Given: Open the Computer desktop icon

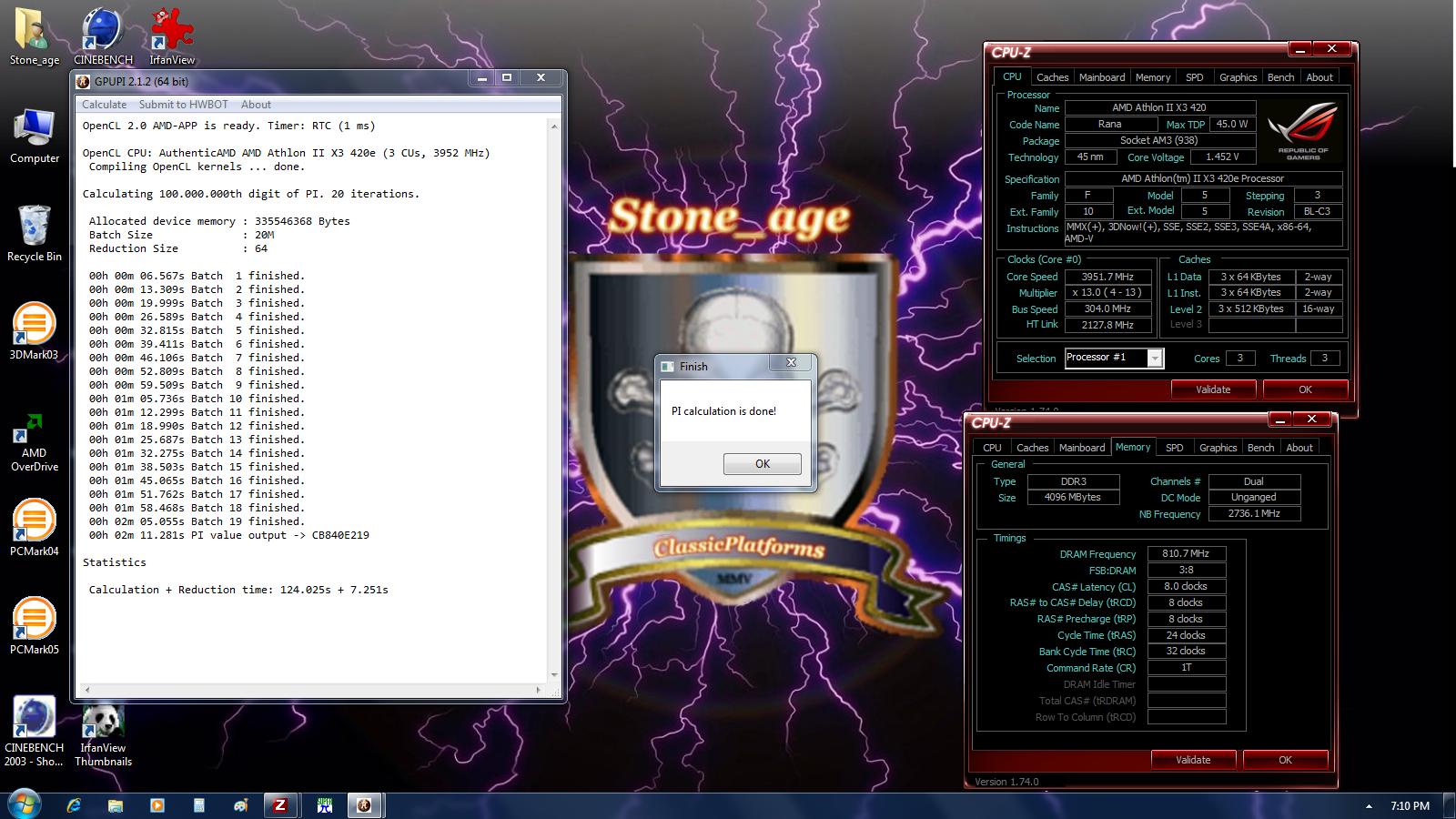Looking at the screenshot, I should click(x=35, y=136).
